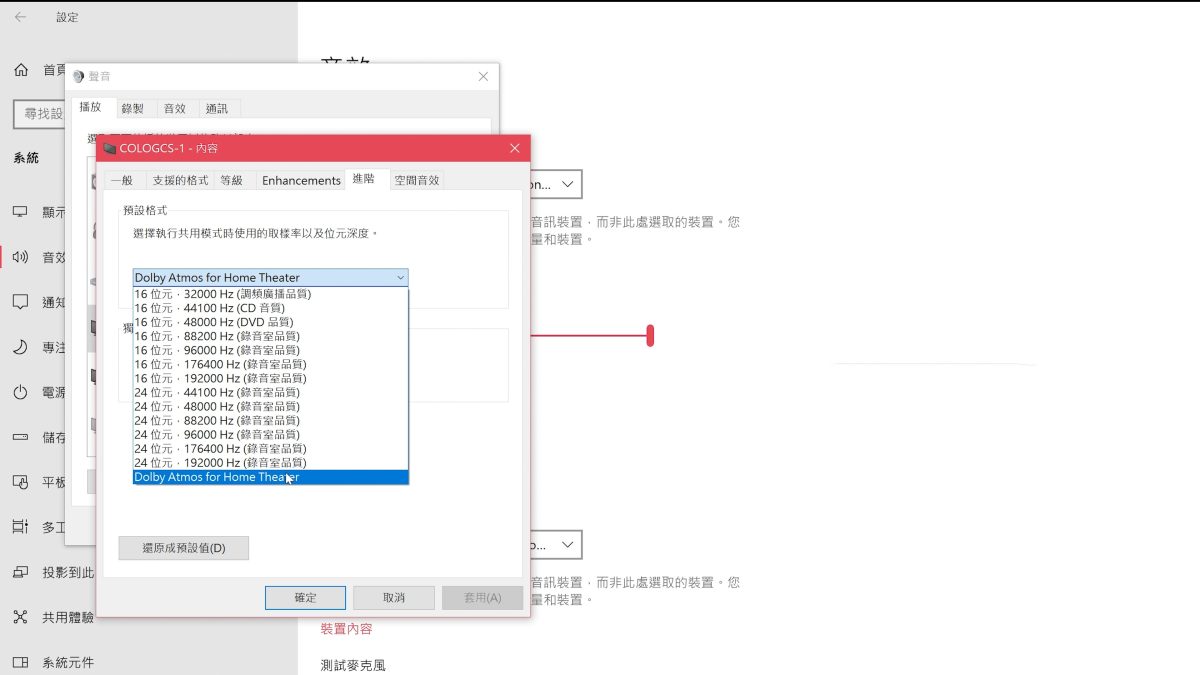1200x675 pixels.
Task: Choose 16 位元 · 176400 Hz option
Action: click(x=270, y=364)
